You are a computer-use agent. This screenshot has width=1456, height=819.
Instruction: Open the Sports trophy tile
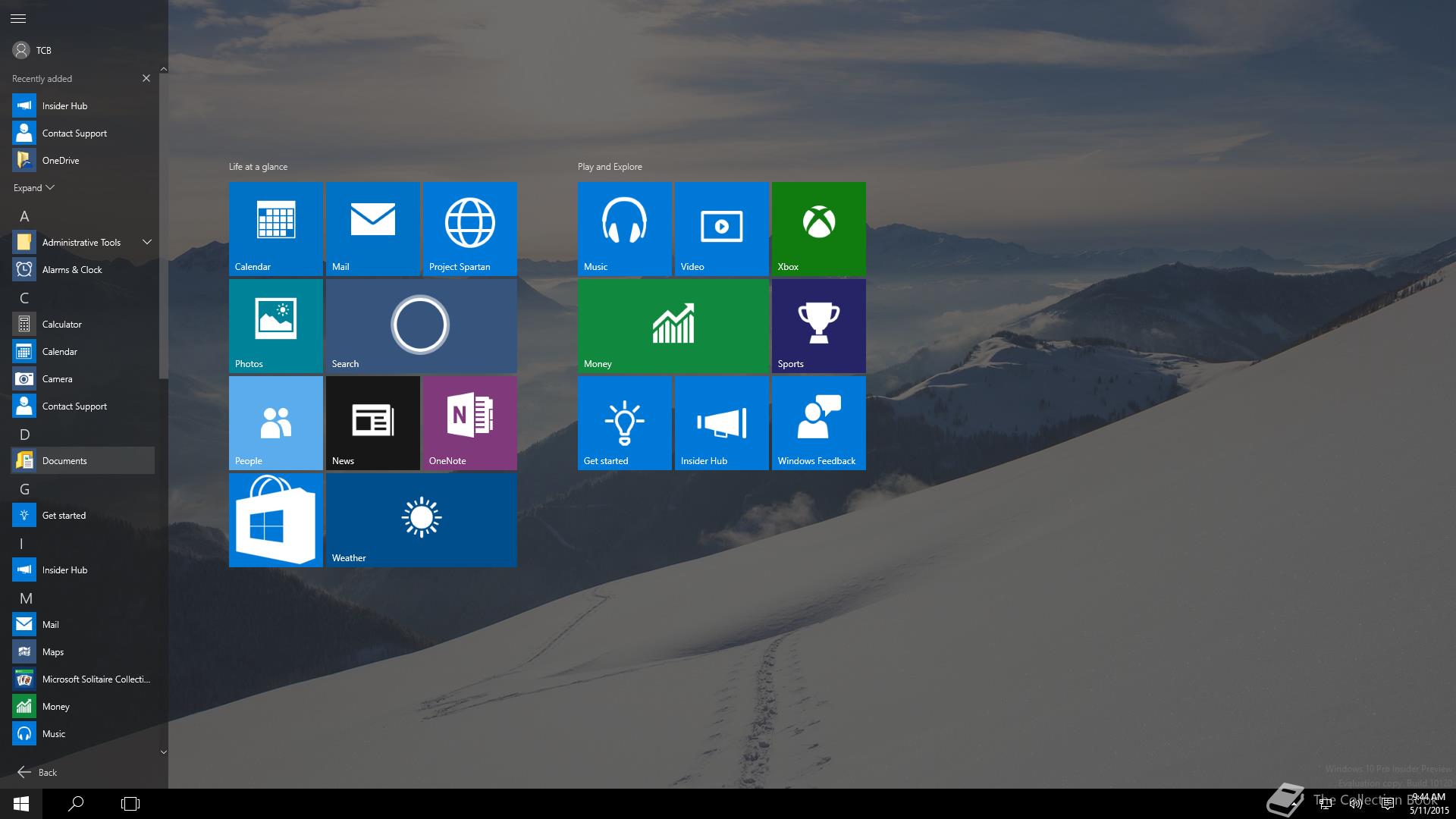(818, 325)
